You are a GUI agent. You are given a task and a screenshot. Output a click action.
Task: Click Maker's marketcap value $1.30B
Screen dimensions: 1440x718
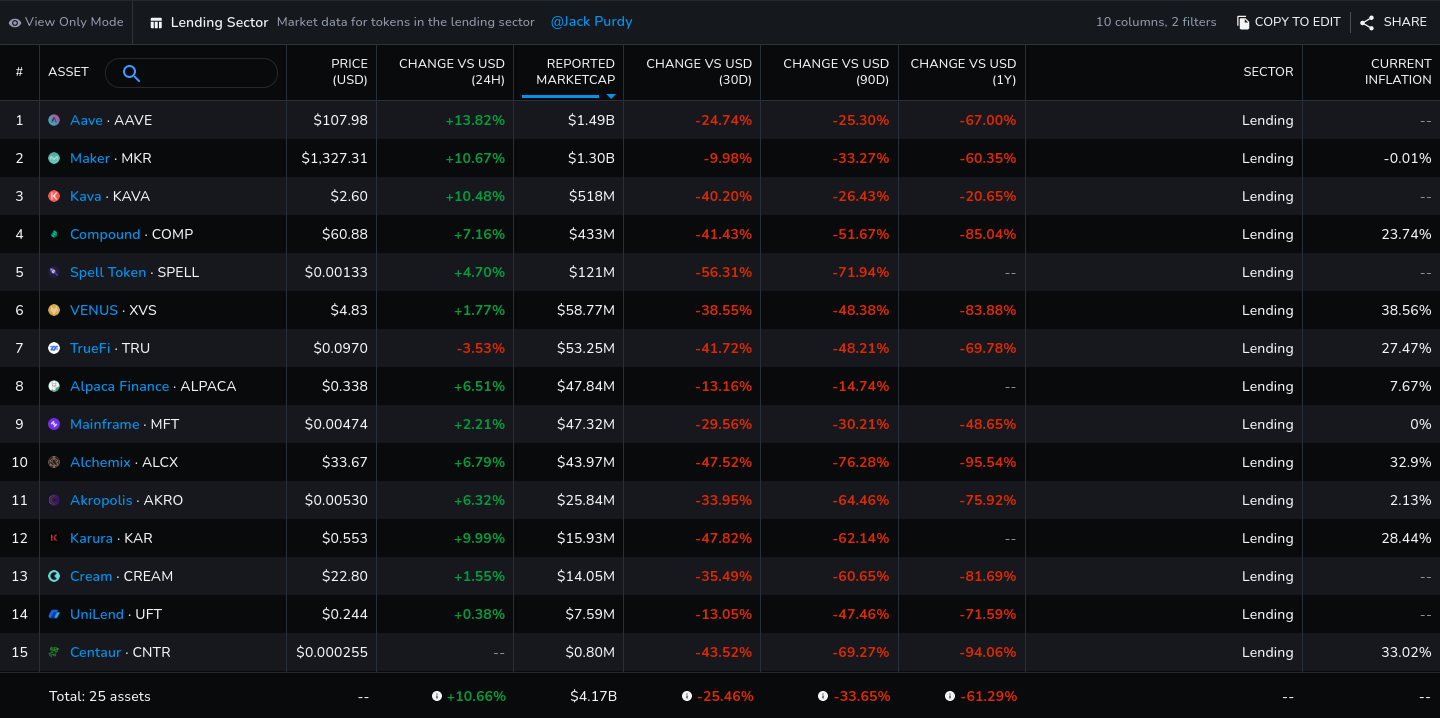click(592, 158)
